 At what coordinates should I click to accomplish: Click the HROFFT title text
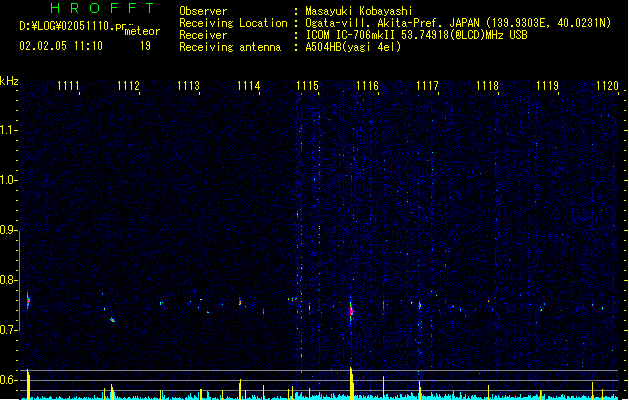[102, 8]
